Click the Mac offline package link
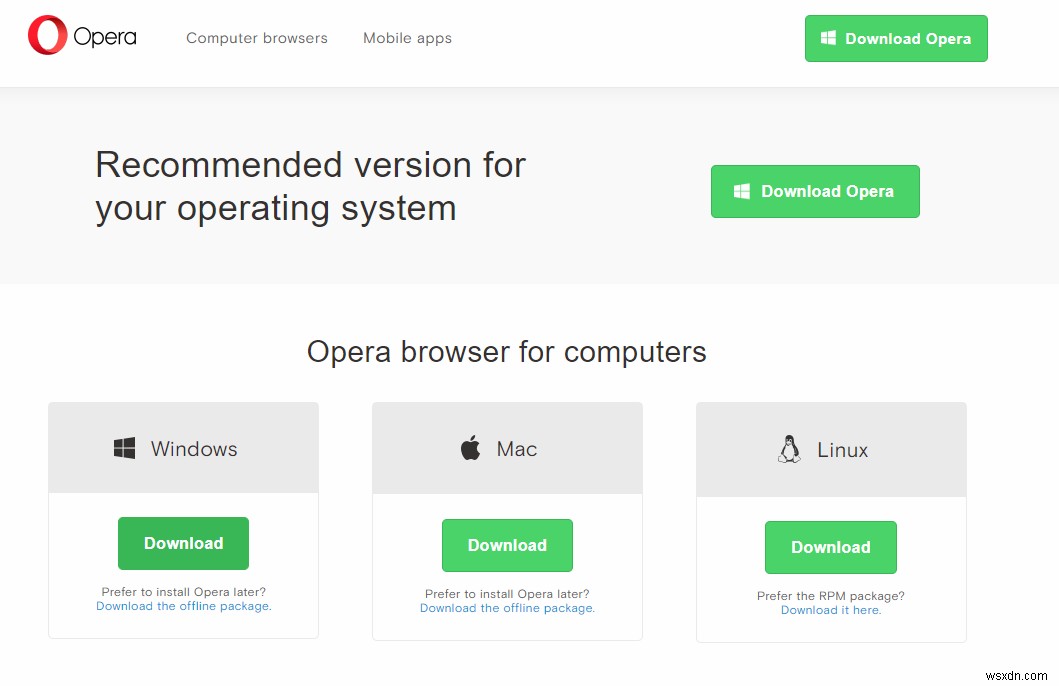 [x=507, y=608]
